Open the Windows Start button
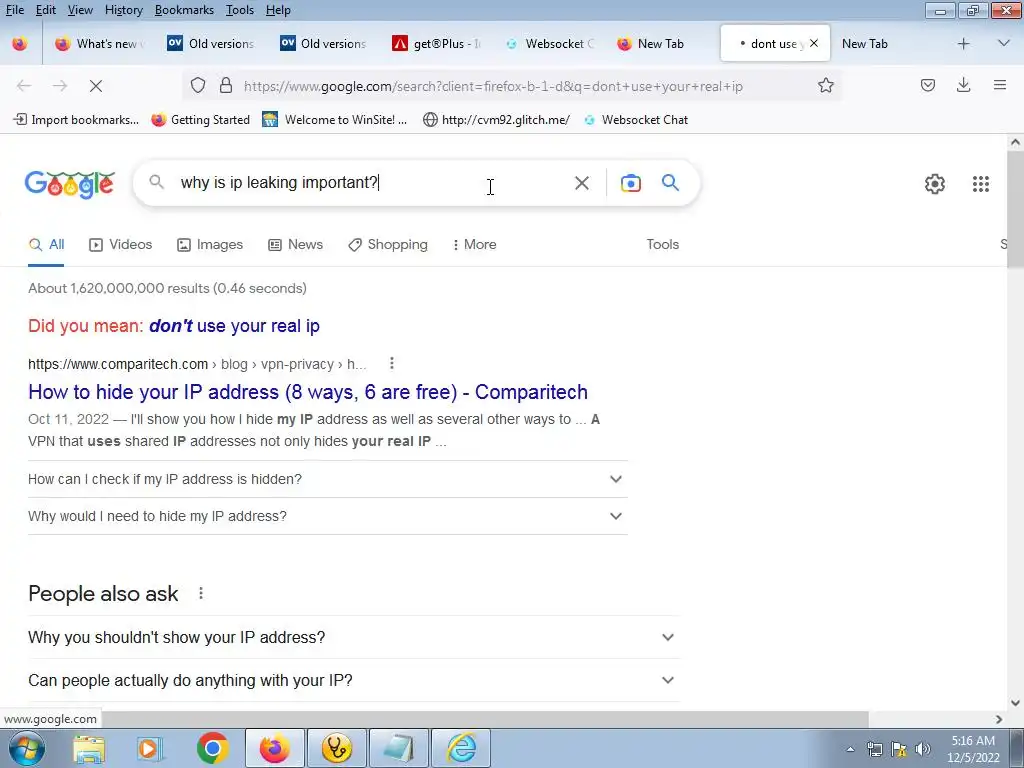 click(x=27, y=748)
